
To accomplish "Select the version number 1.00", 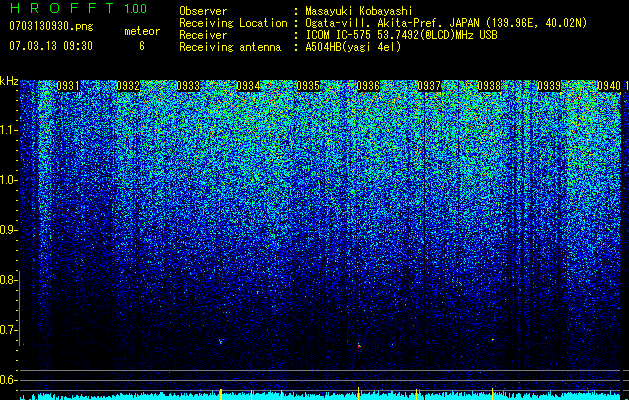I will [135, 8].
